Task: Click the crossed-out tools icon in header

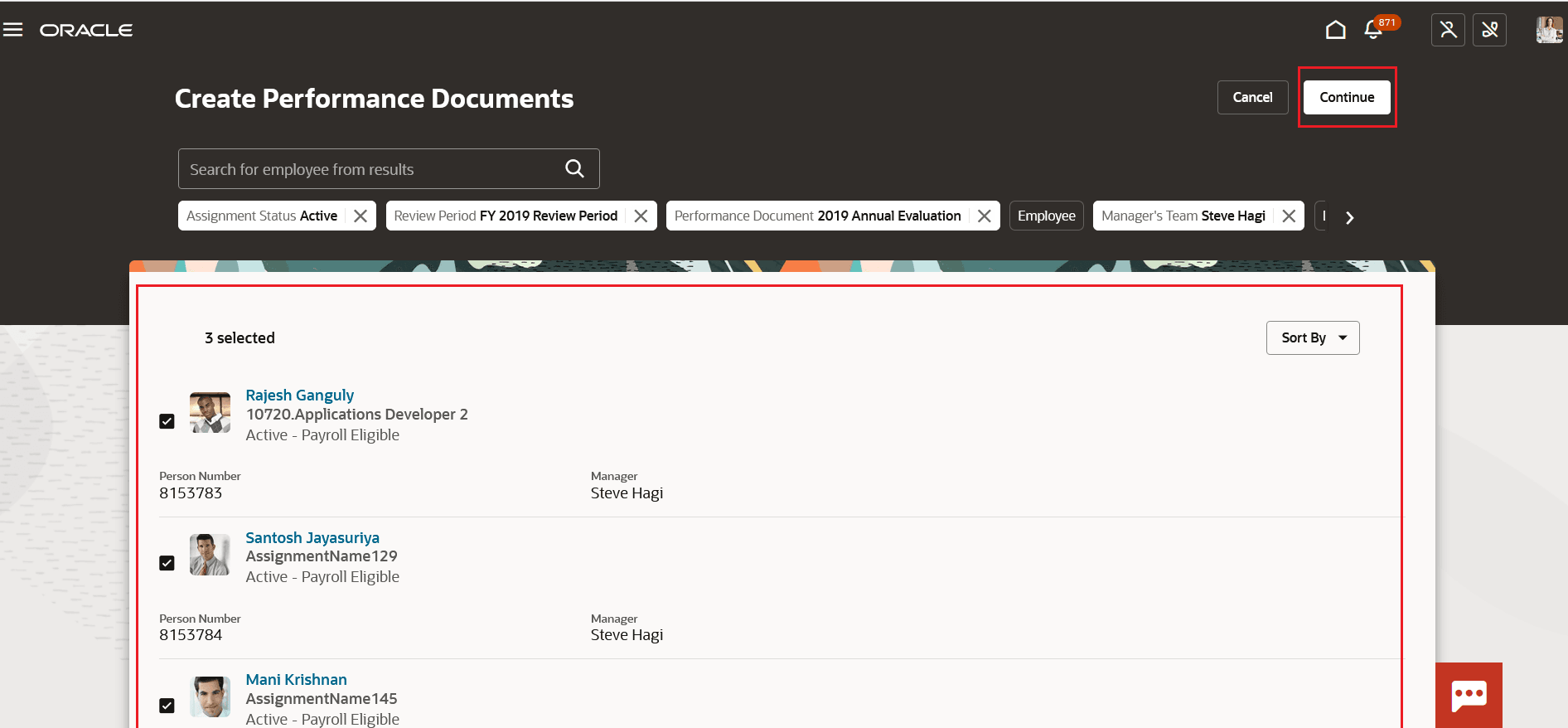Action: pyautogui.click(x=1489, y=30)
